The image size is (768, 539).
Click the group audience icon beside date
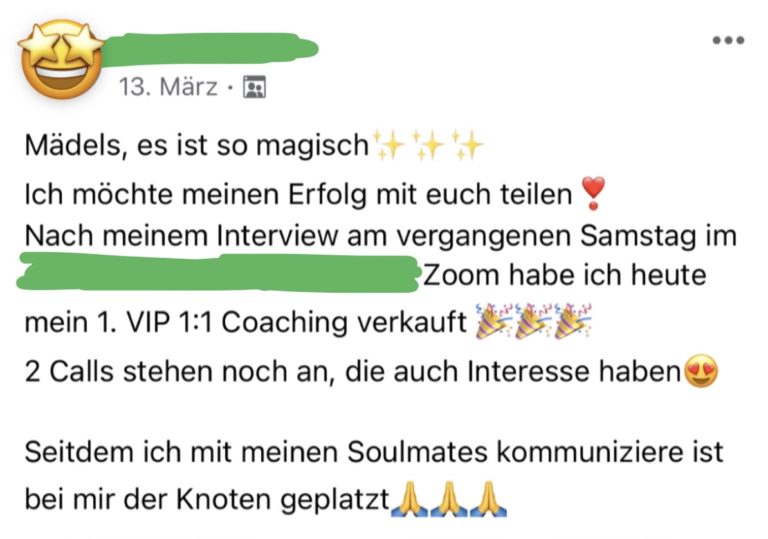(x=255, y=87)
